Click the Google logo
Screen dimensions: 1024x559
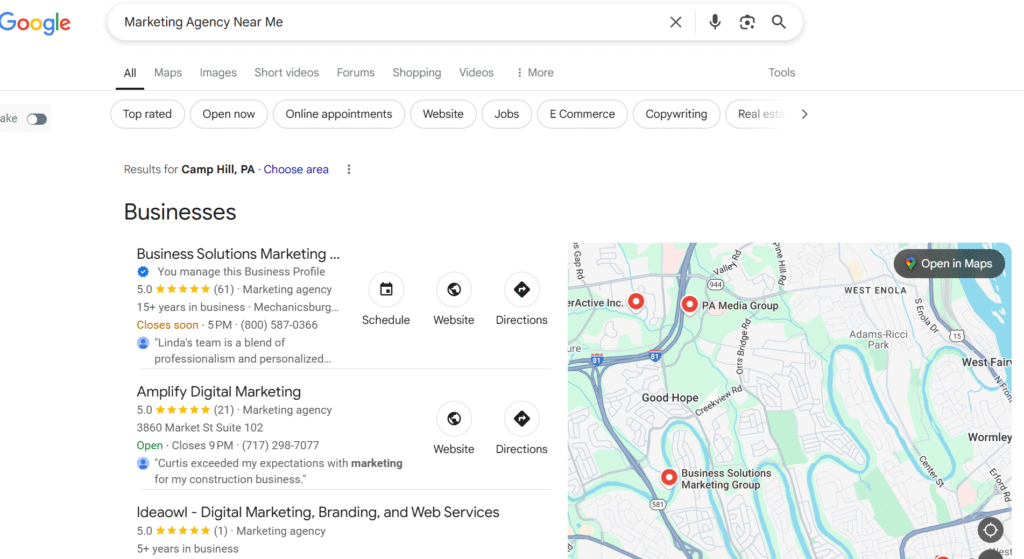(35, 23)
